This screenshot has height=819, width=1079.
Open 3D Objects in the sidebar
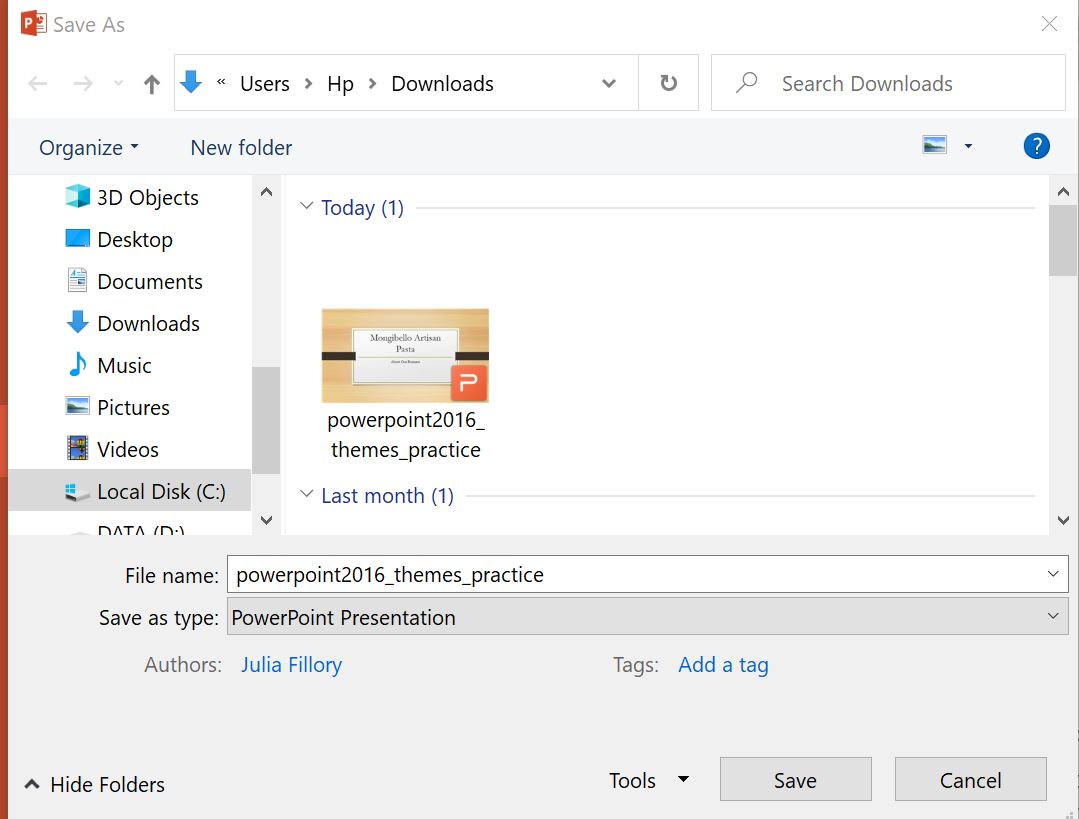pos(147,197)
